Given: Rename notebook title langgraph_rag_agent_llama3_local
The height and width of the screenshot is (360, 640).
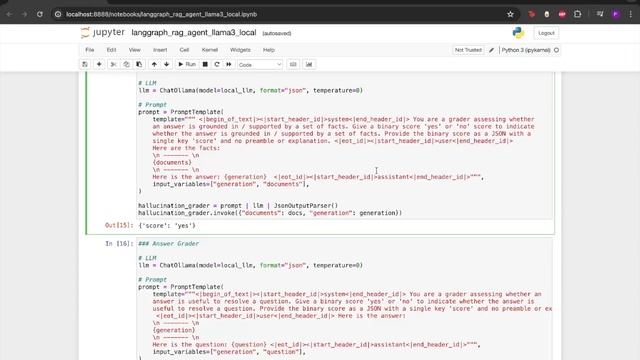Looking at the screenshot, I should pos(194,33).
